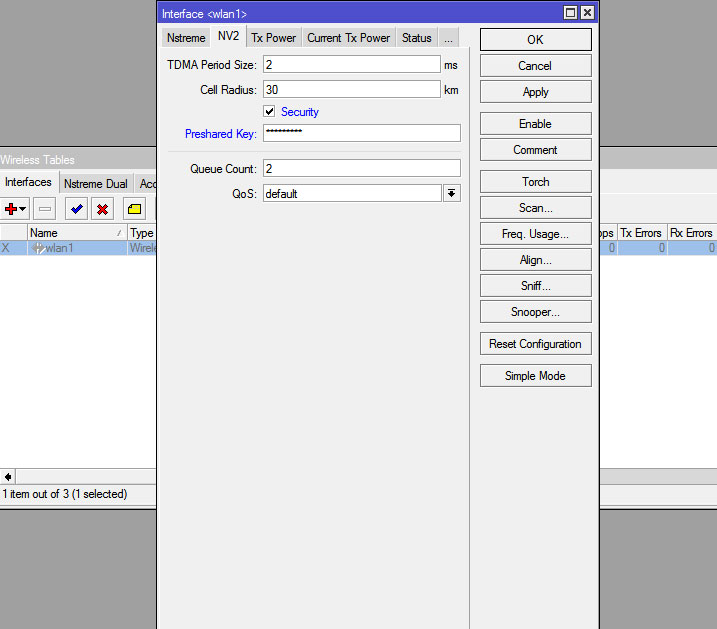The image size is (717, 629).
Task: Click the grey minus remove icon
Action: pos(45,208)
